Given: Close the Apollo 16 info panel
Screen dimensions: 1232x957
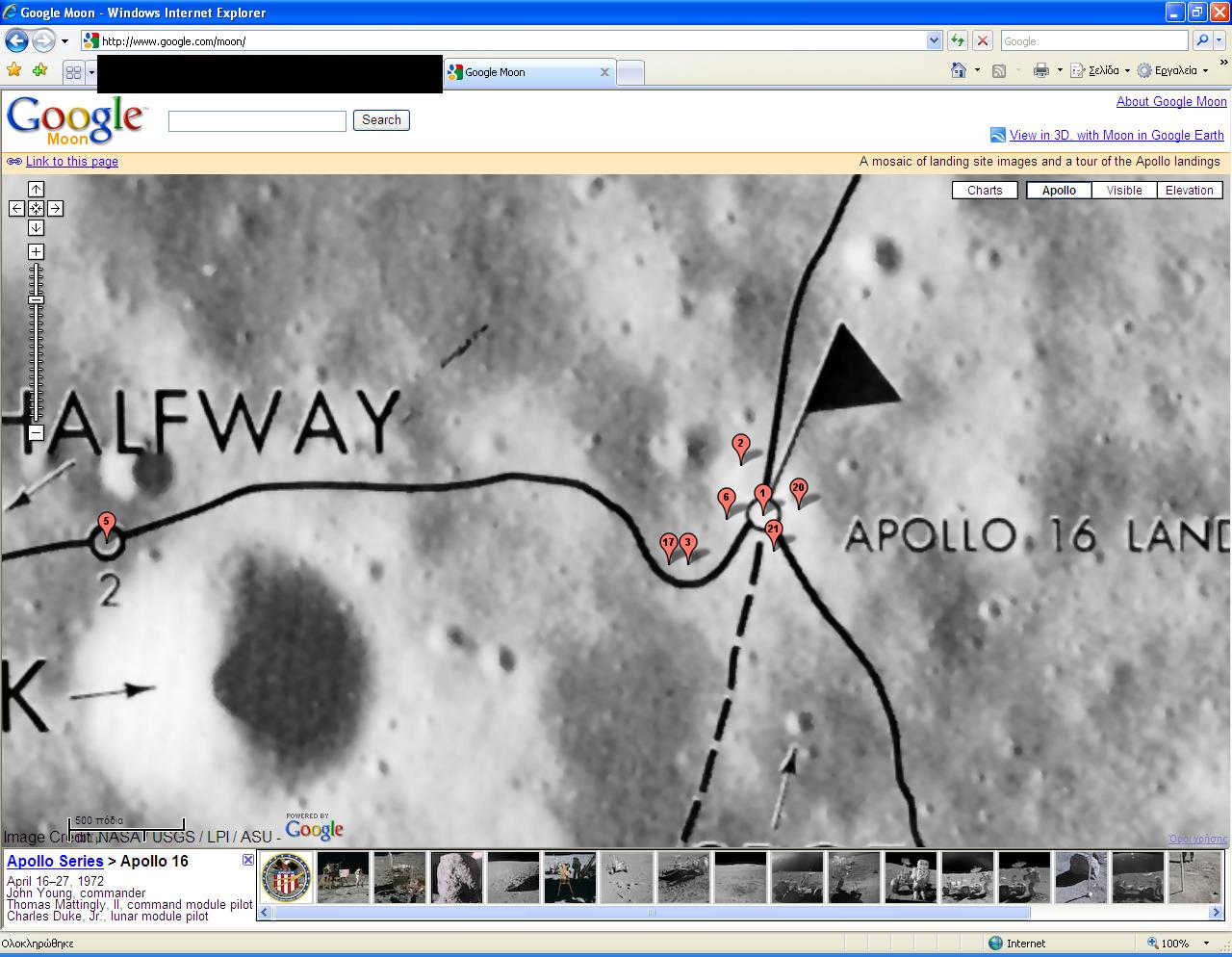Looking at the screenshot, I should tap(247, 860).
